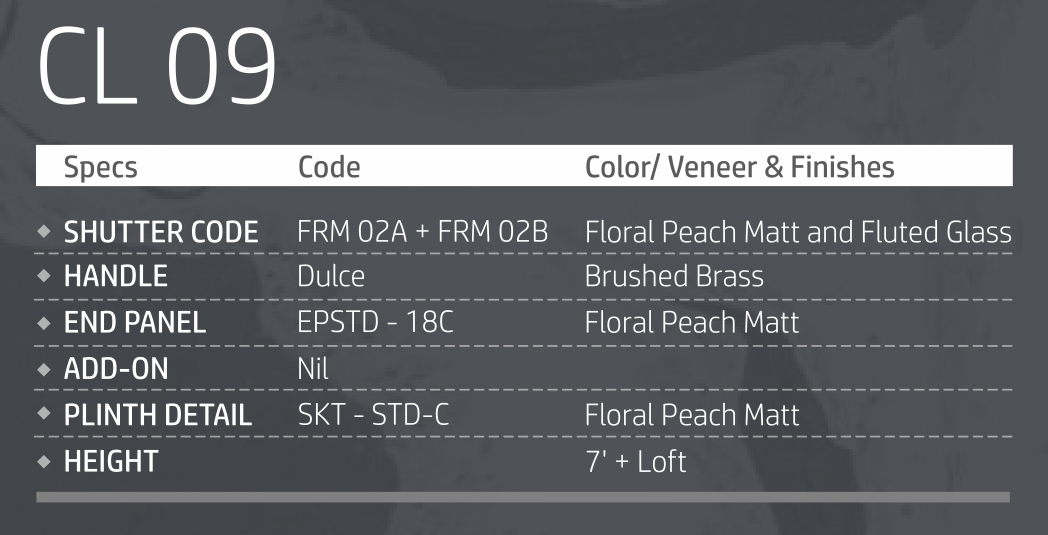This screenshot has height=535, width=1048.
Task: Click the SKT - STD-C plinth code
Action: tap(373, 415)
